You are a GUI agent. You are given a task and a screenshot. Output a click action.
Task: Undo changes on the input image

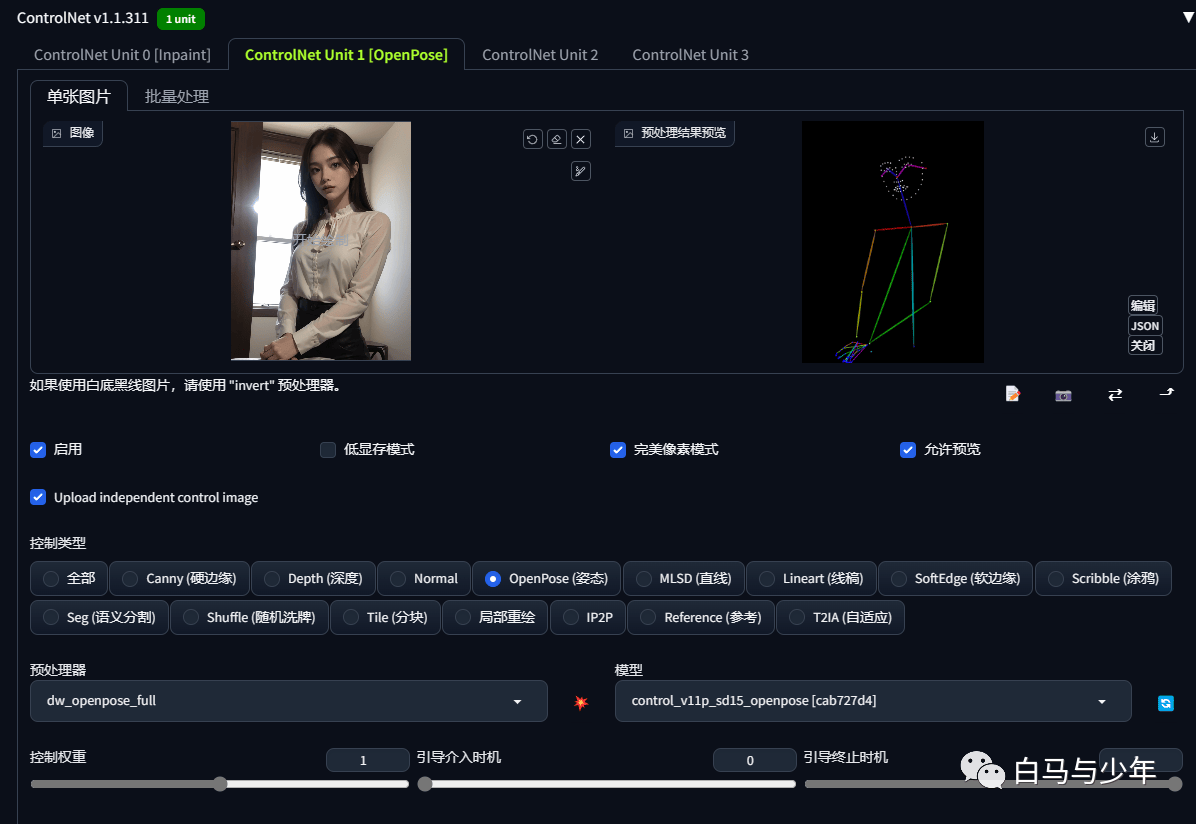[532, 140]
